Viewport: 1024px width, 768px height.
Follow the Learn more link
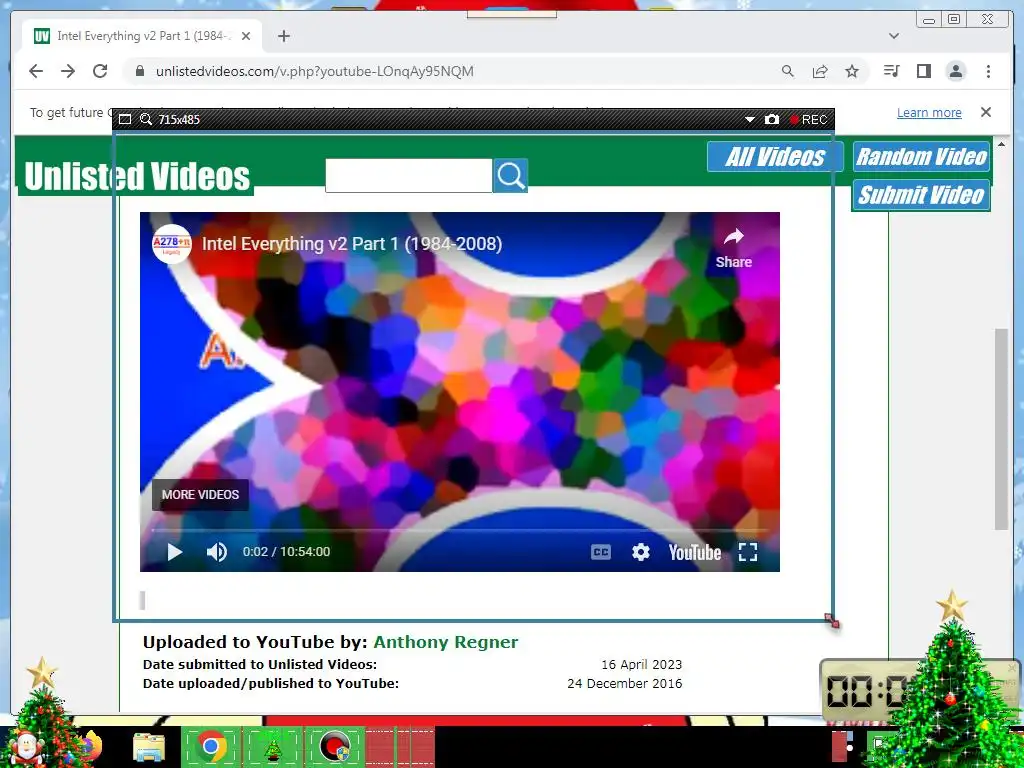[929, 112]
